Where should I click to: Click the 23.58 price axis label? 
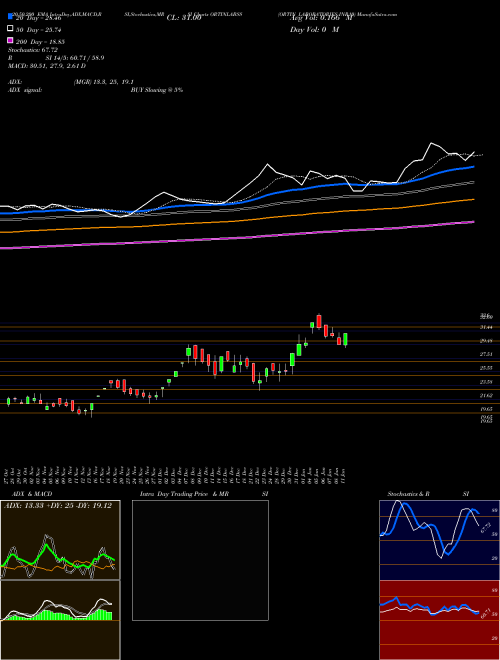[487, 382]
